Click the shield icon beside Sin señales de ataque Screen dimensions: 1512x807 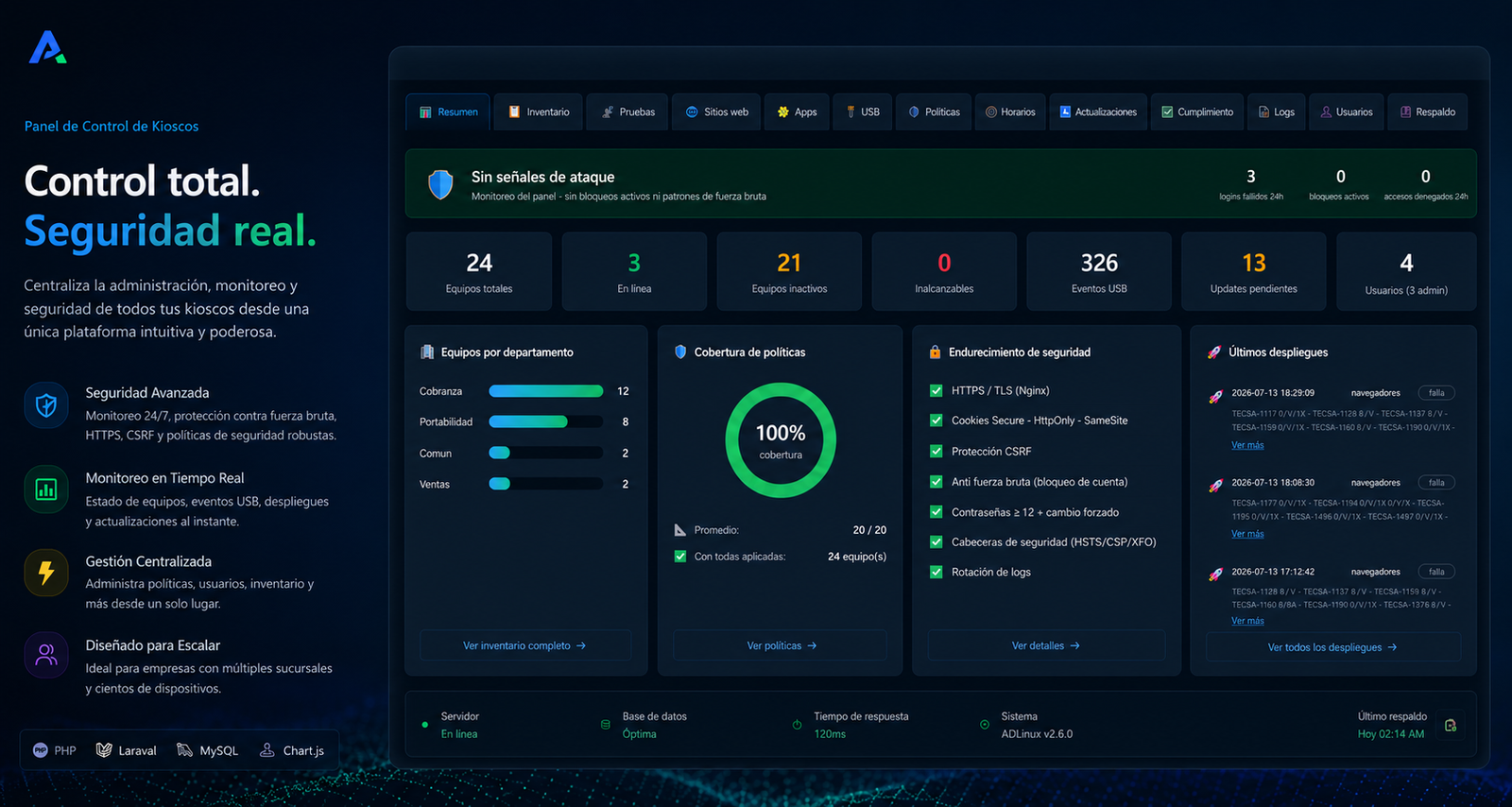tap(440, 184)
